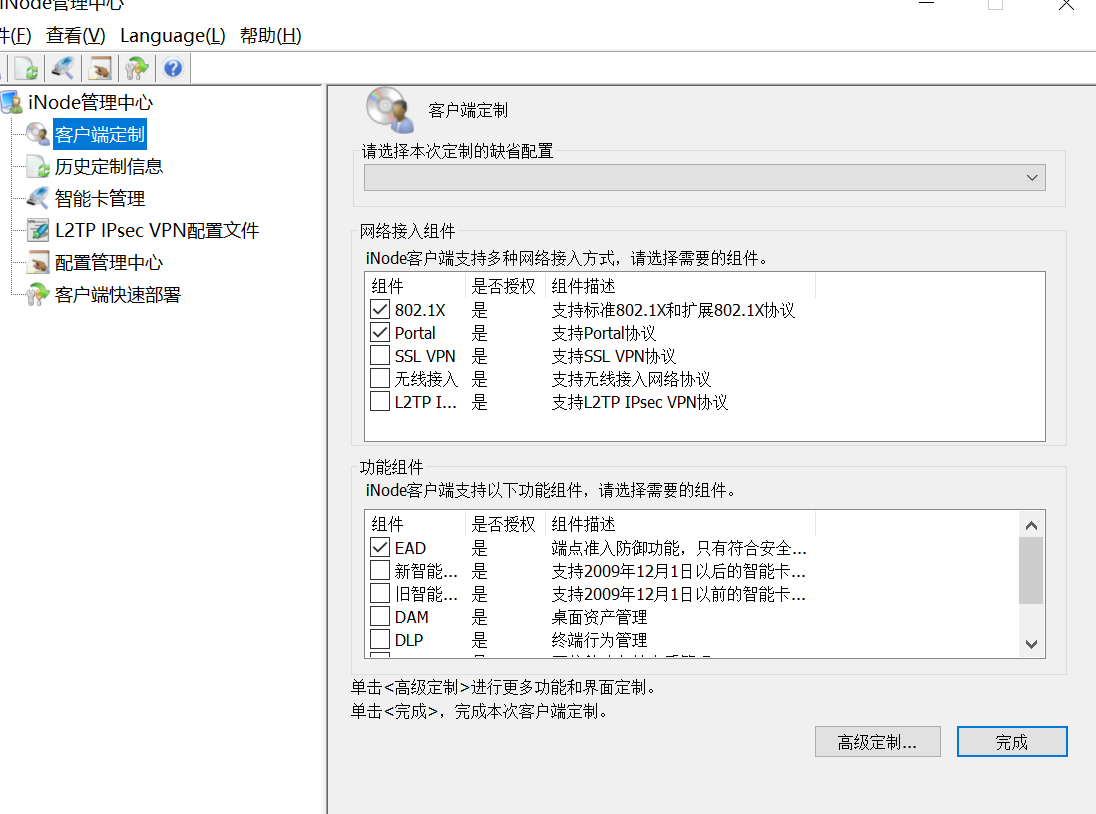Select L2TP IPsec VPN配置文件 tree icon
Viewport: 1096px width, 814px height.
38,231
